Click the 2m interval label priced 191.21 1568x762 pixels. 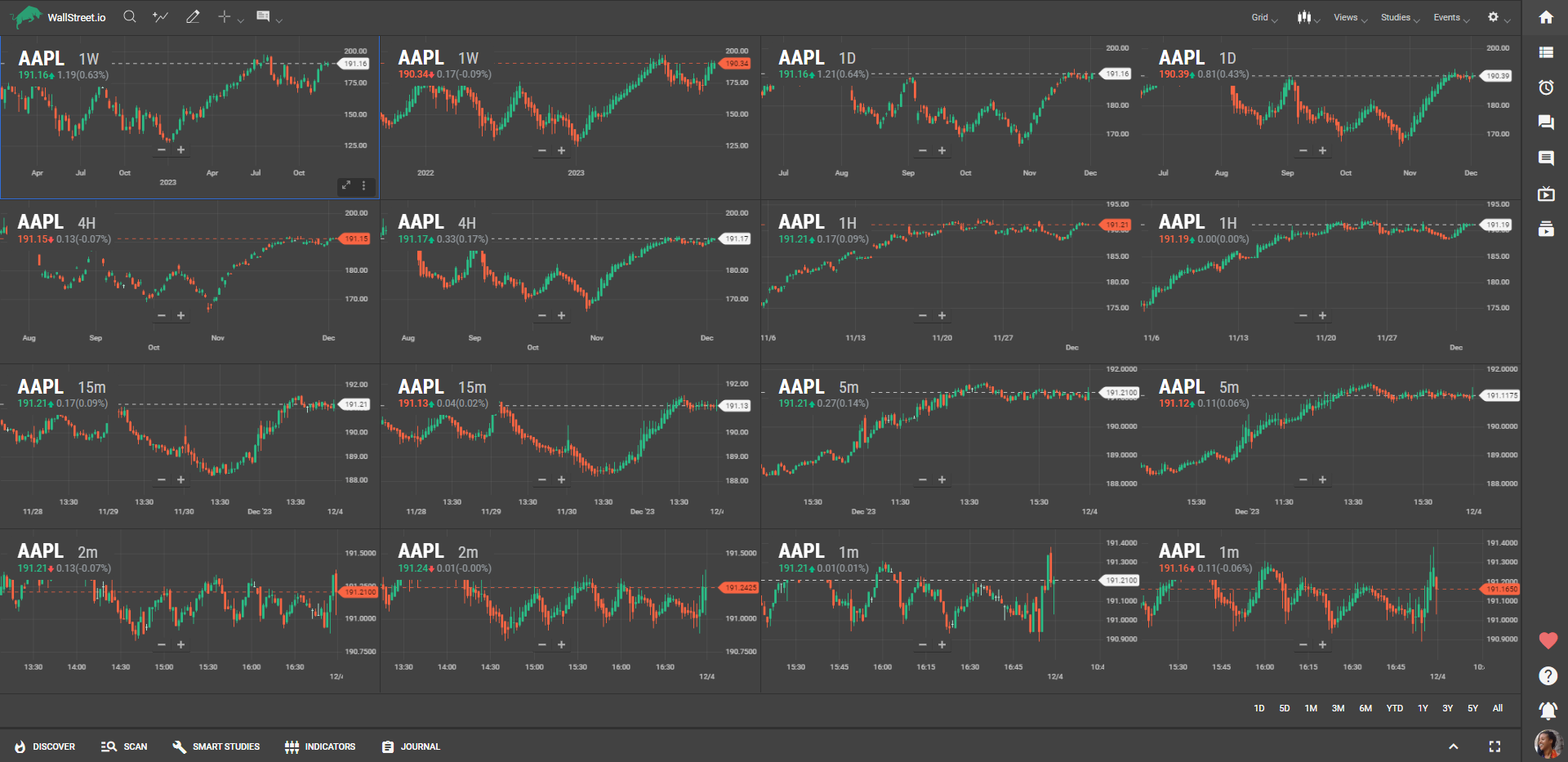click(x=87, y=552)
